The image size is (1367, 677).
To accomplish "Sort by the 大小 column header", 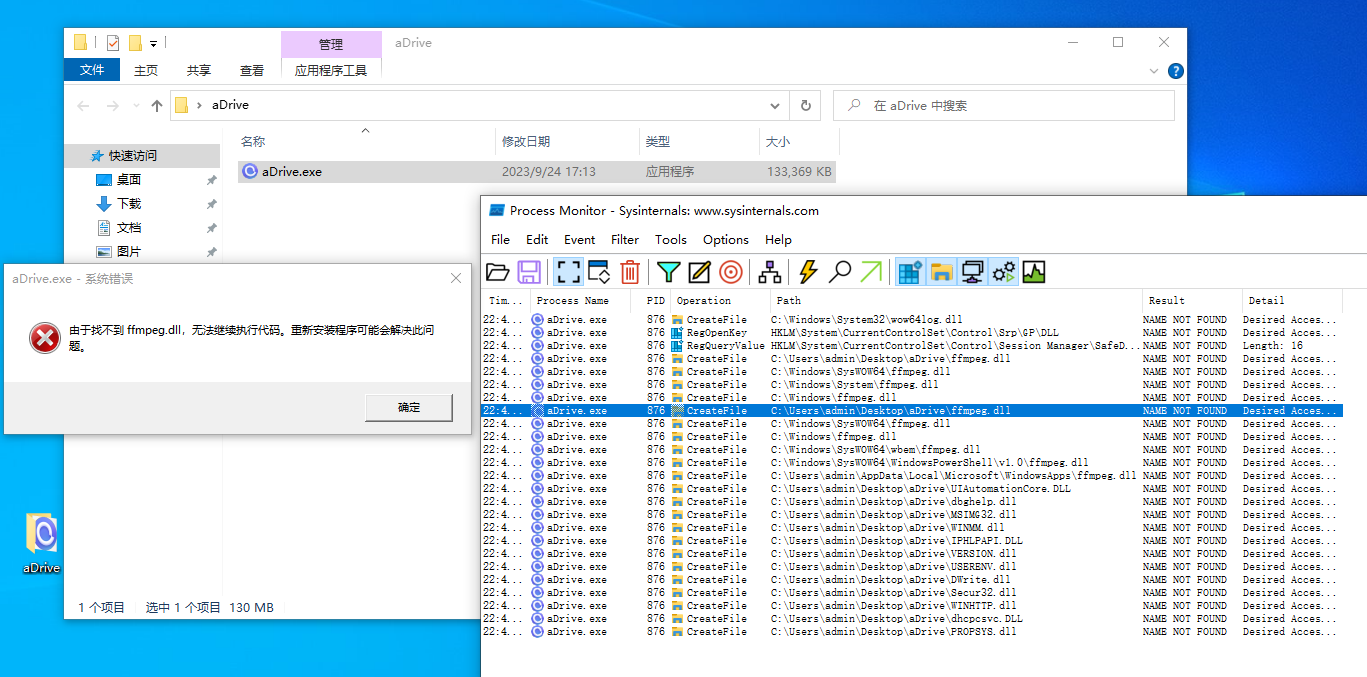I will click(x=798, y=142).
